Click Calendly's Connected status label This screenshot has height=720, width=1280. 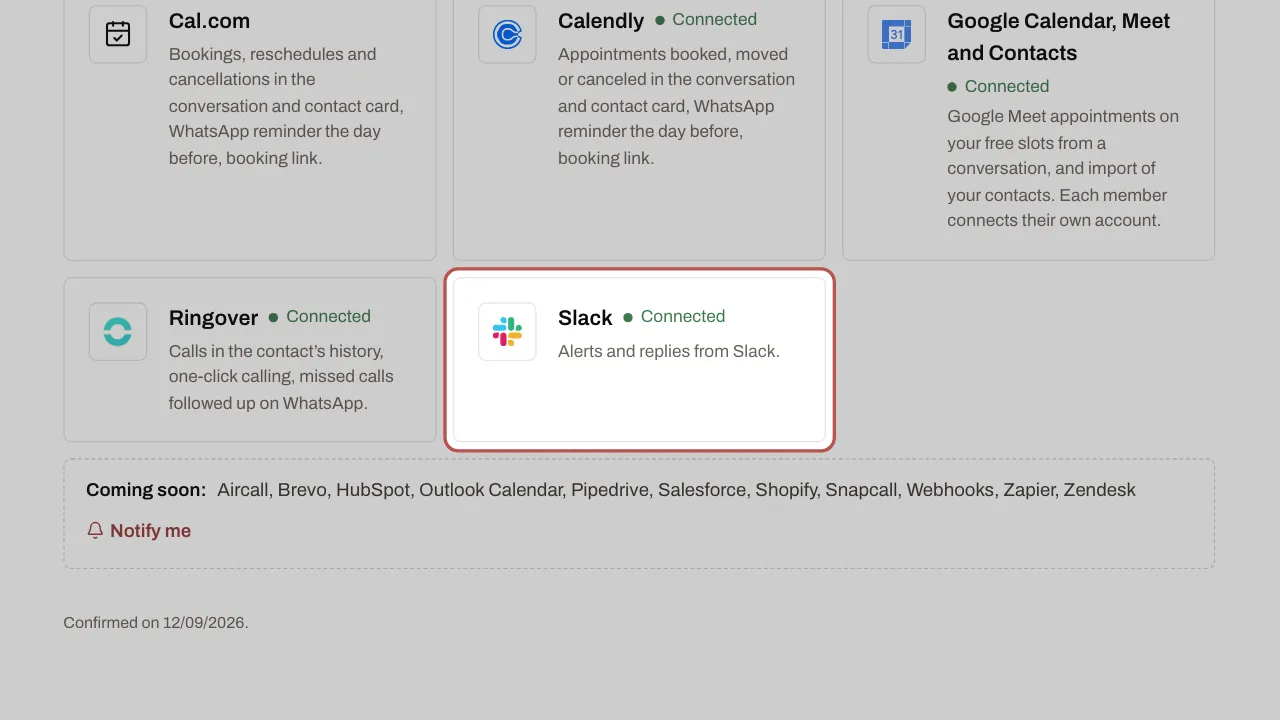click(714, 19)
